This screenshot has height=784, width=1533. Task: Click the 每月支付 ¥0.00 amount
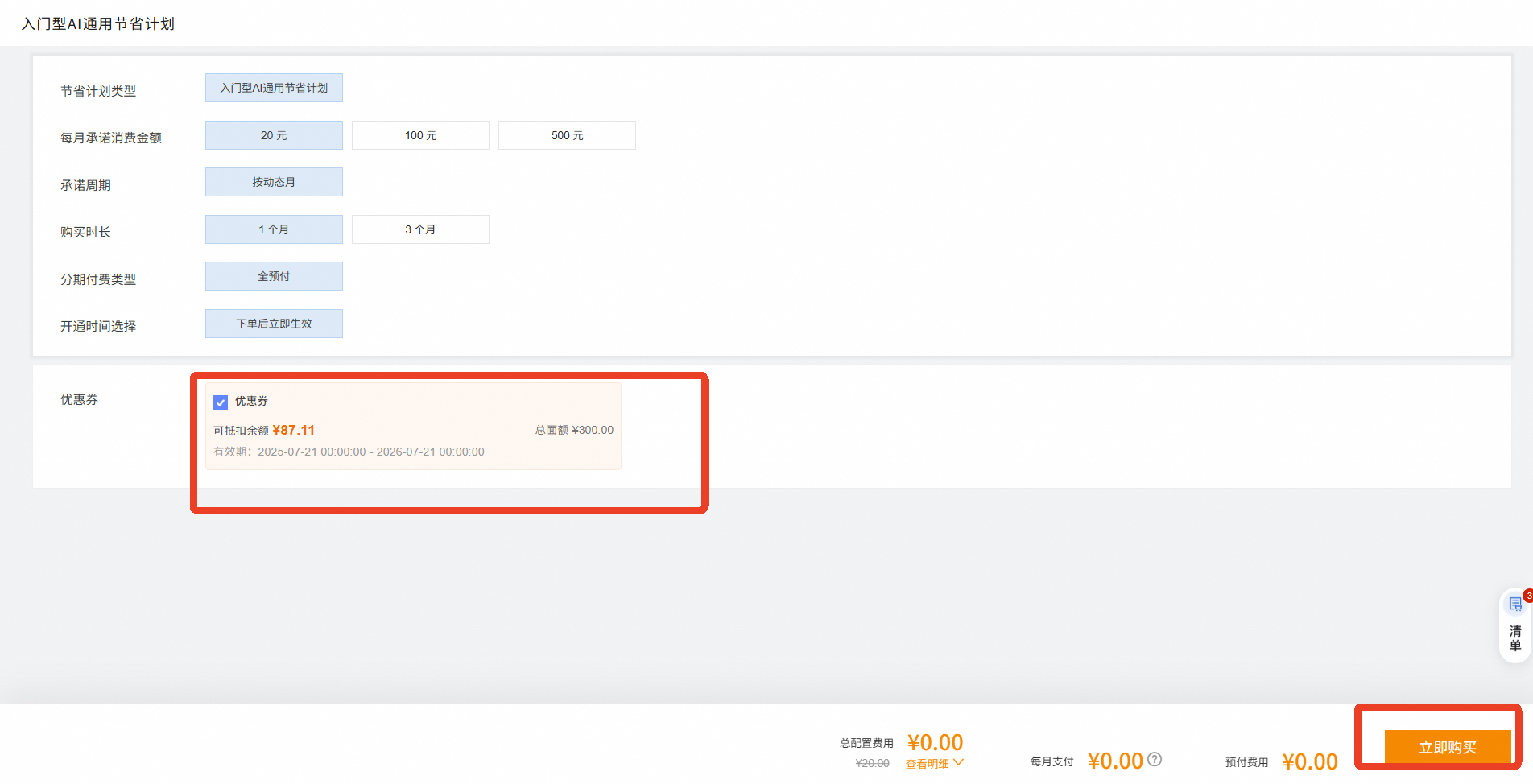click(x=1115, y=761)
